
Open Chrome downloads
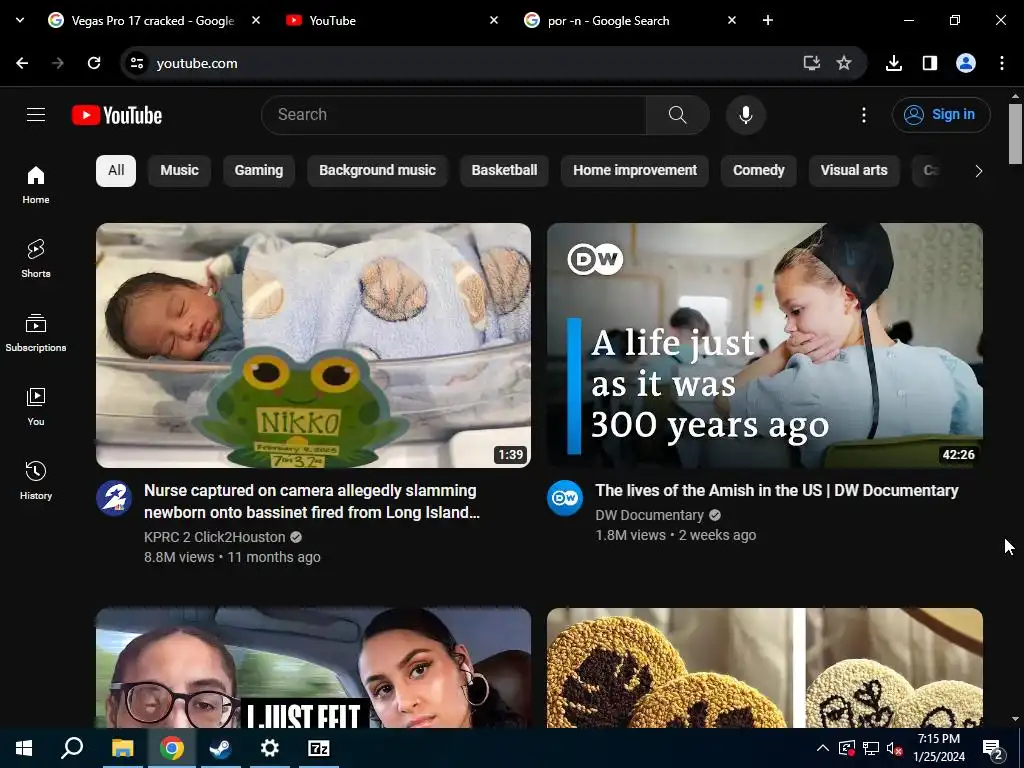coord(893,63)
